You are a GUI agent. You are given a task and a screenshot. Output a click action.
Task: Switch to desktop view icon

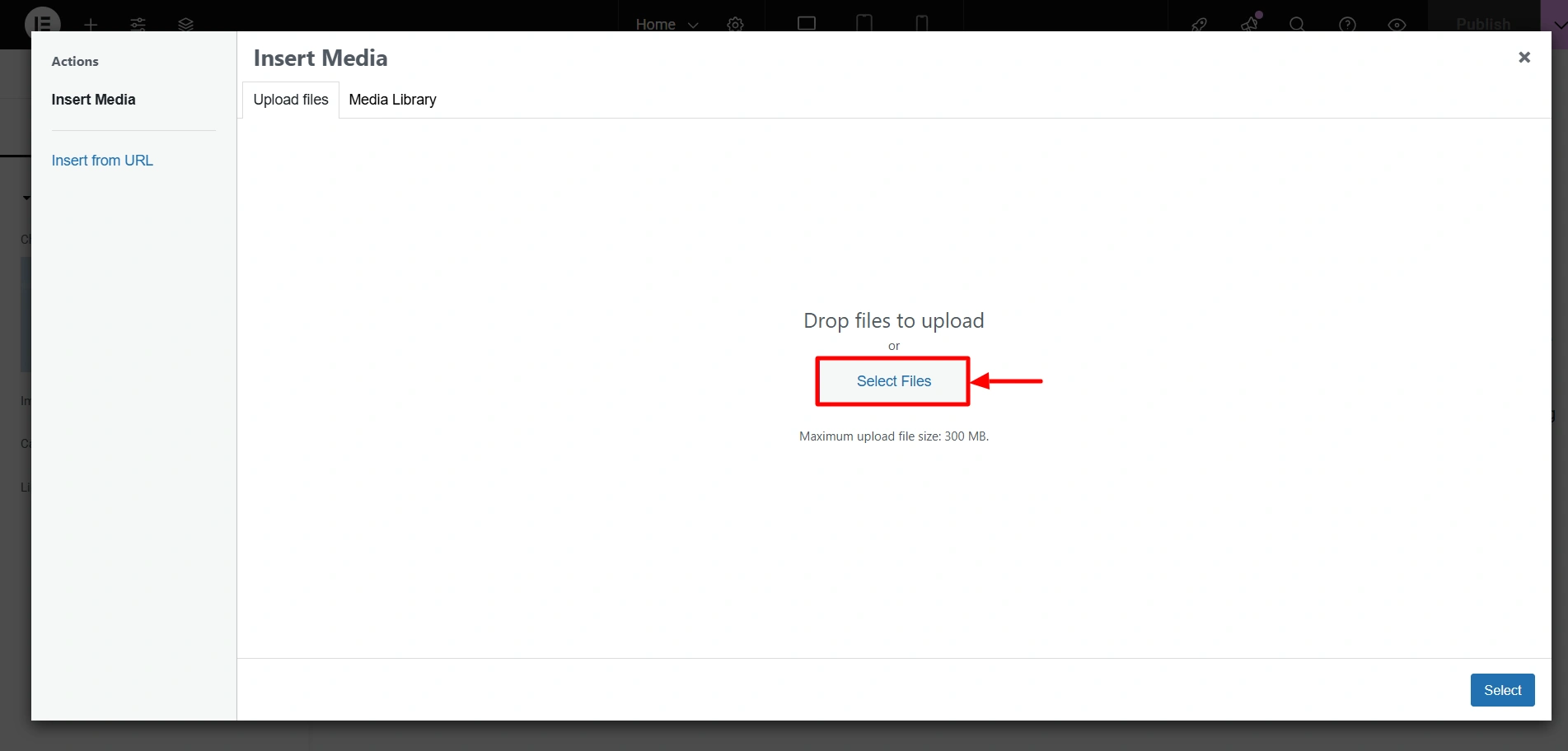[807, 24]
